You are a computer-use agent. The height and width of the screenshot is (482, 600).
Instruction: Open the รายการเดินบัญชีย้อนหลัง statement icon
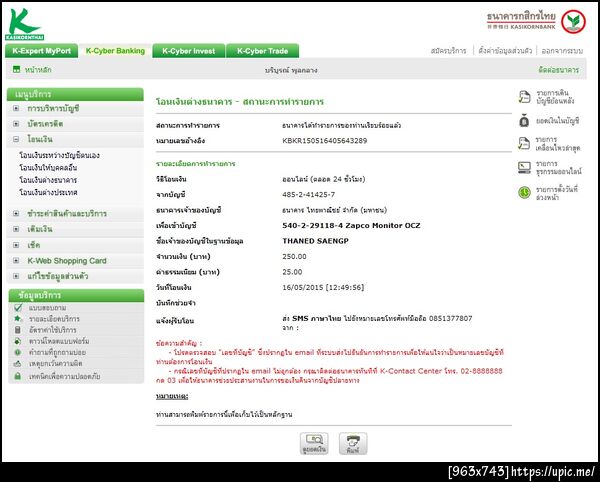tap(524, 97)
